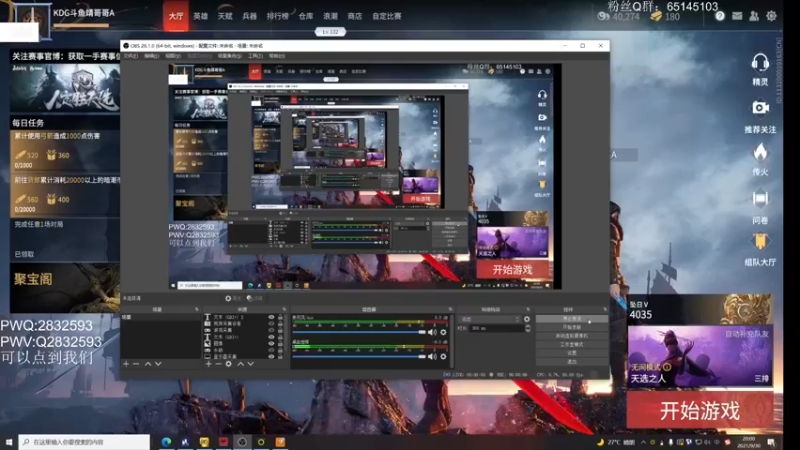Viewport: 800px width, 450px height.
Task: Mute the microphone/Aux speaker icon
Action: 432,332
